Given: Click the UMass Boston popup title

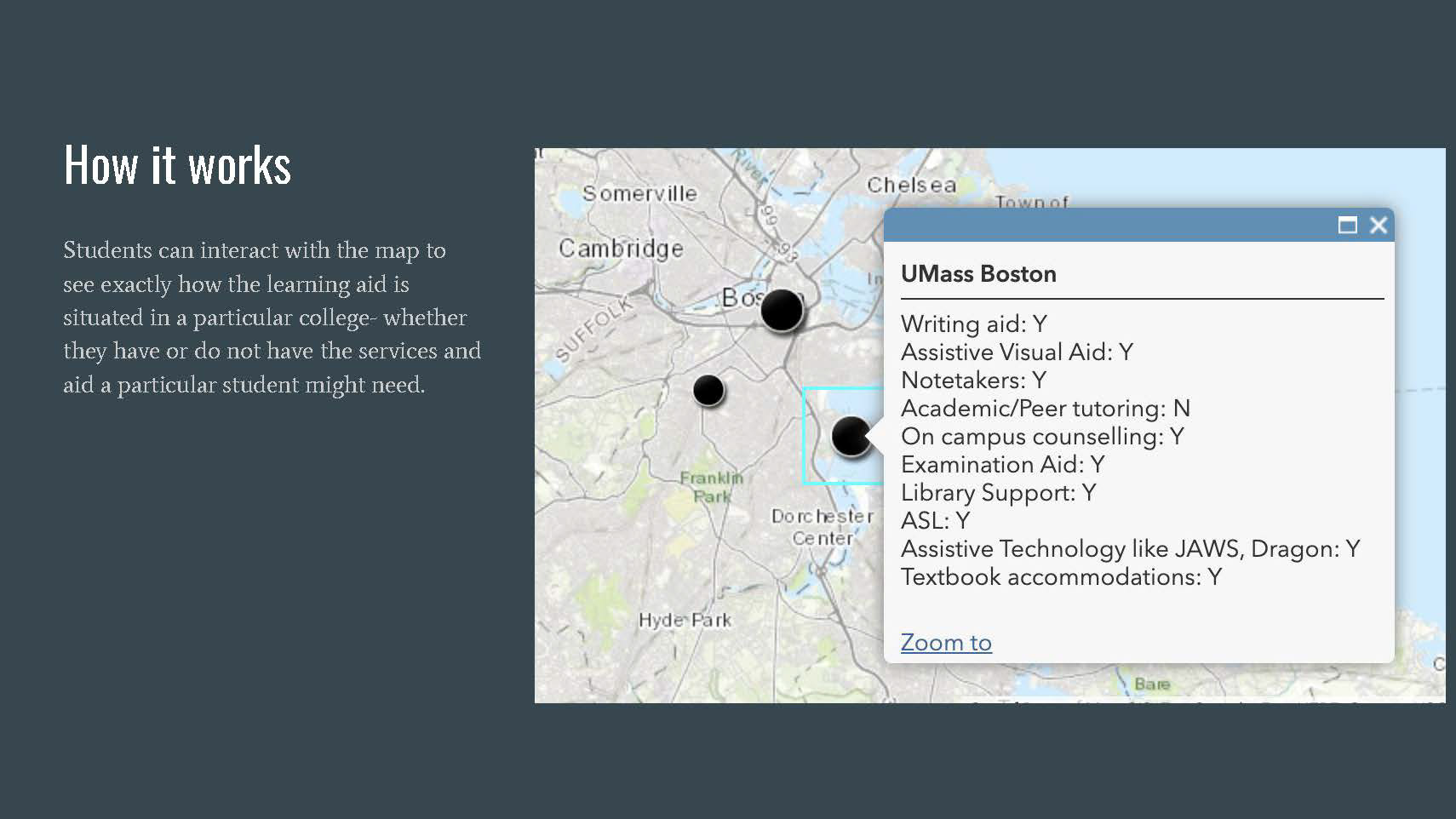Looking at the screenshot, I should pyautogui.click(x=978, y=274).
